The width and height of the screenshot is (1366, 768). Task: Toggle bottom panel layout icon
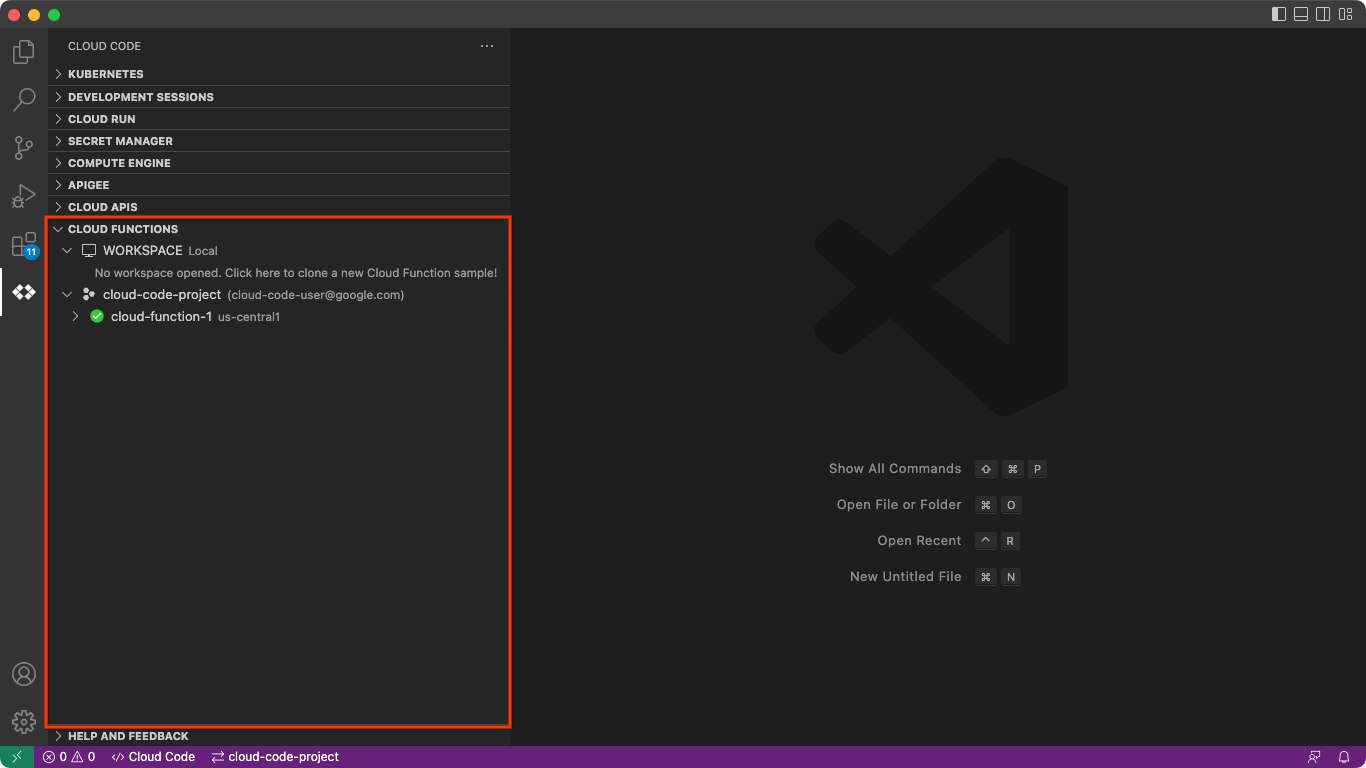[x=1301, y=14]
